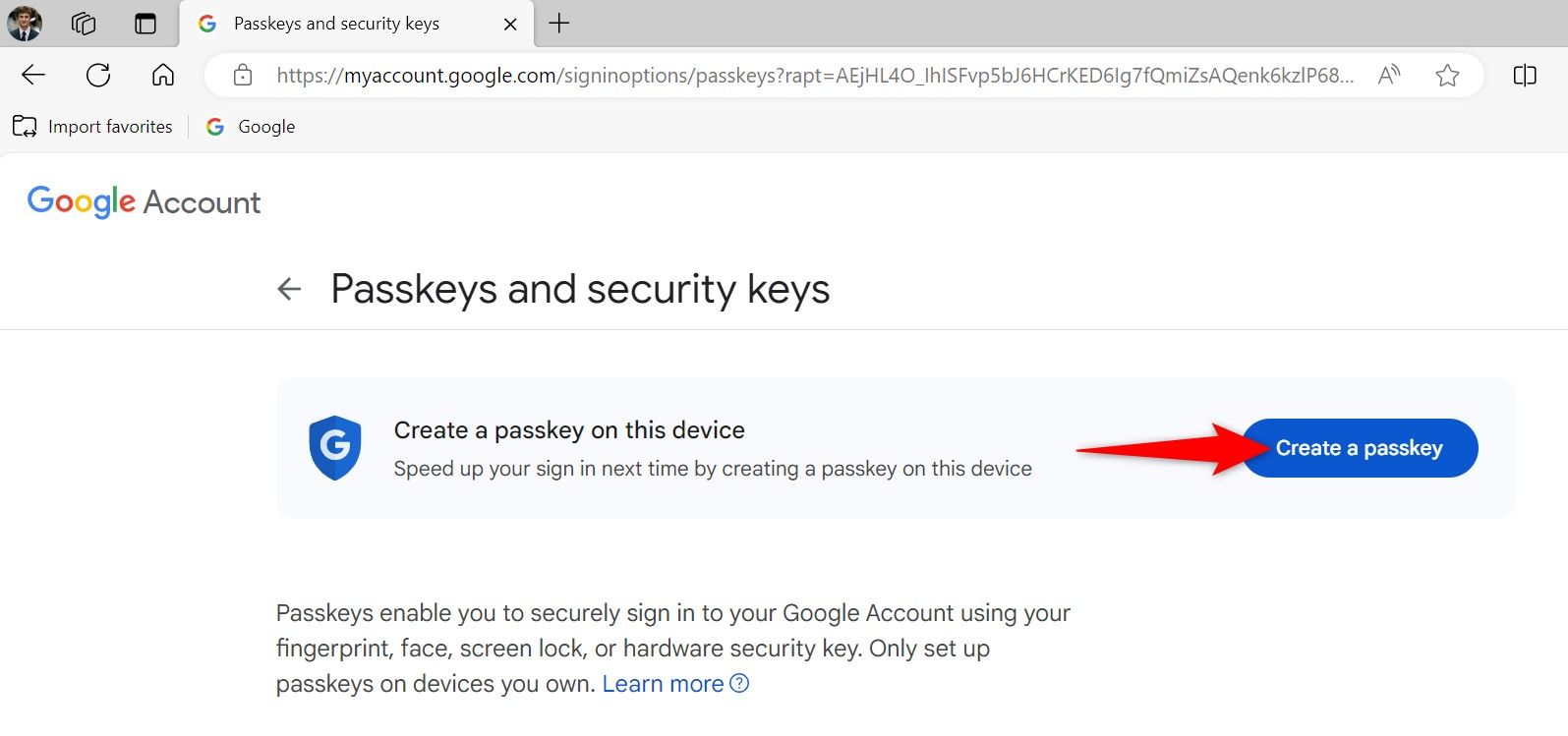Click the back arrow beside the page heading
This screenshot has width=1568, height=736.
[287, 289]
